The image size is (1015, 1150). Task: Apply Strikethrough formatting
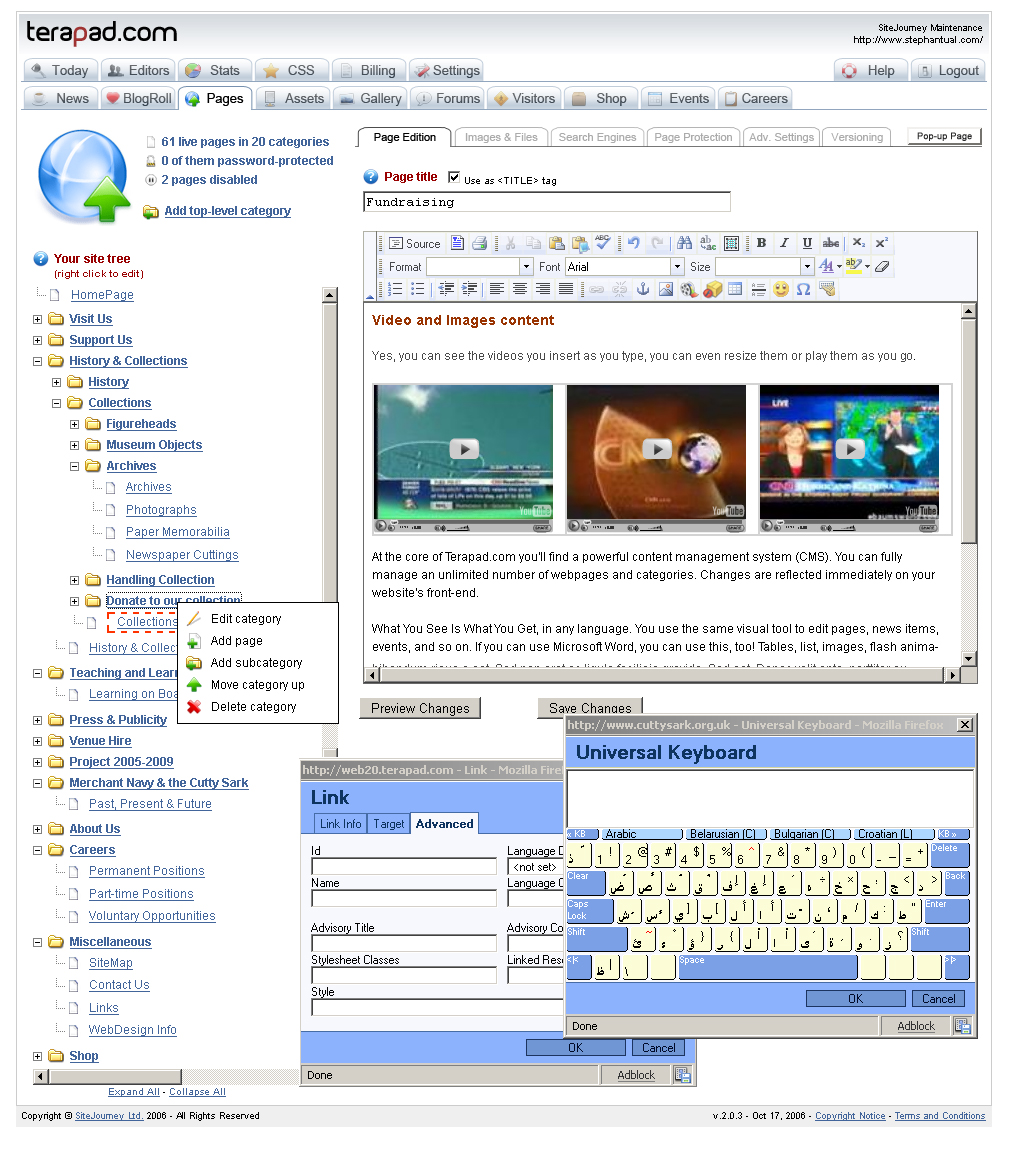pyautogui.click(x=830, y=243)
